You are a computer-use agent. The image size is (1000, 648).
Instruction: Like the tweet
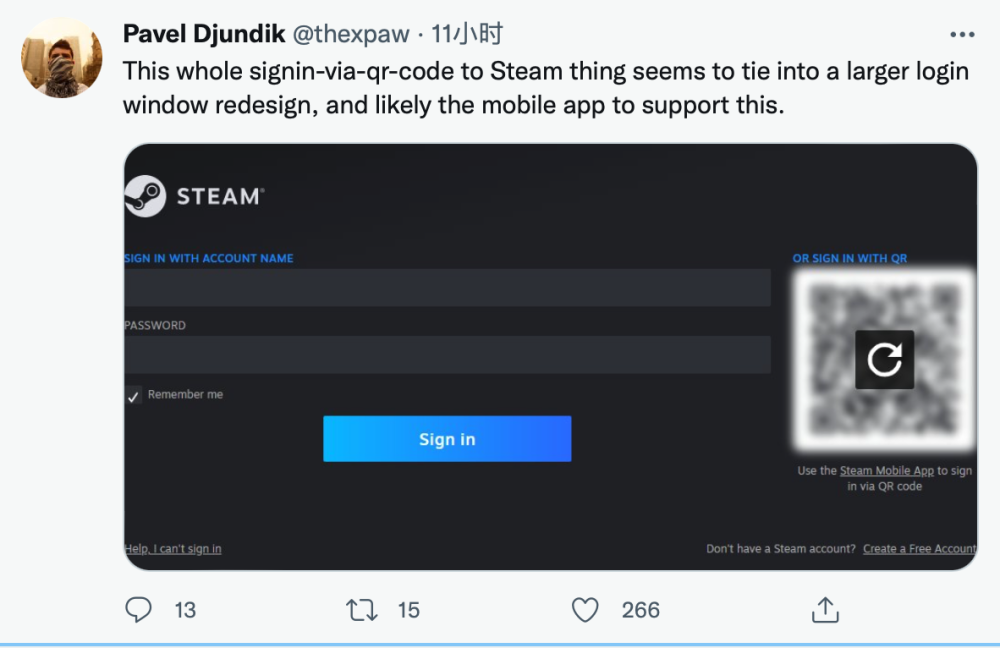[585, 610]
